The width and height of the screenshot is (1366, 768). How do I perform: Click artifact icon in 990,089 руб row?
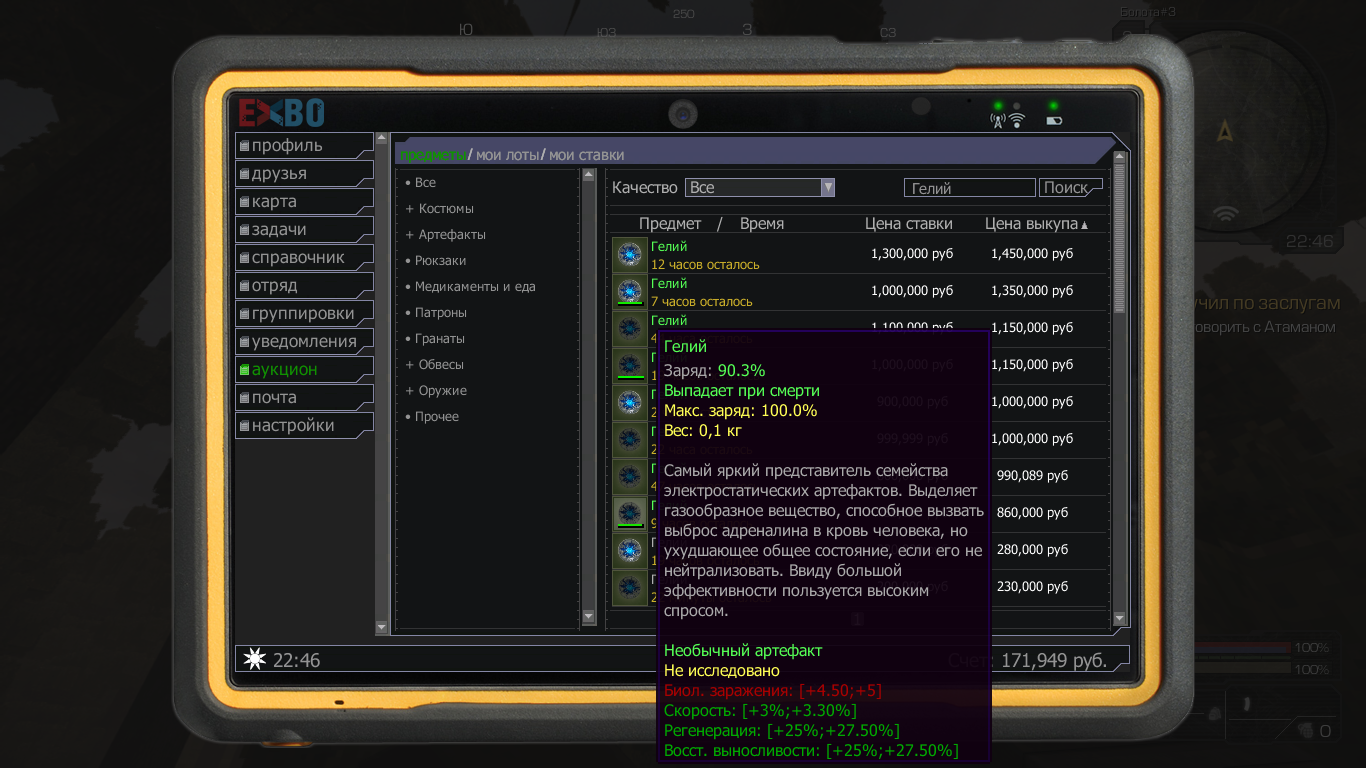click(x=629, y=477)
